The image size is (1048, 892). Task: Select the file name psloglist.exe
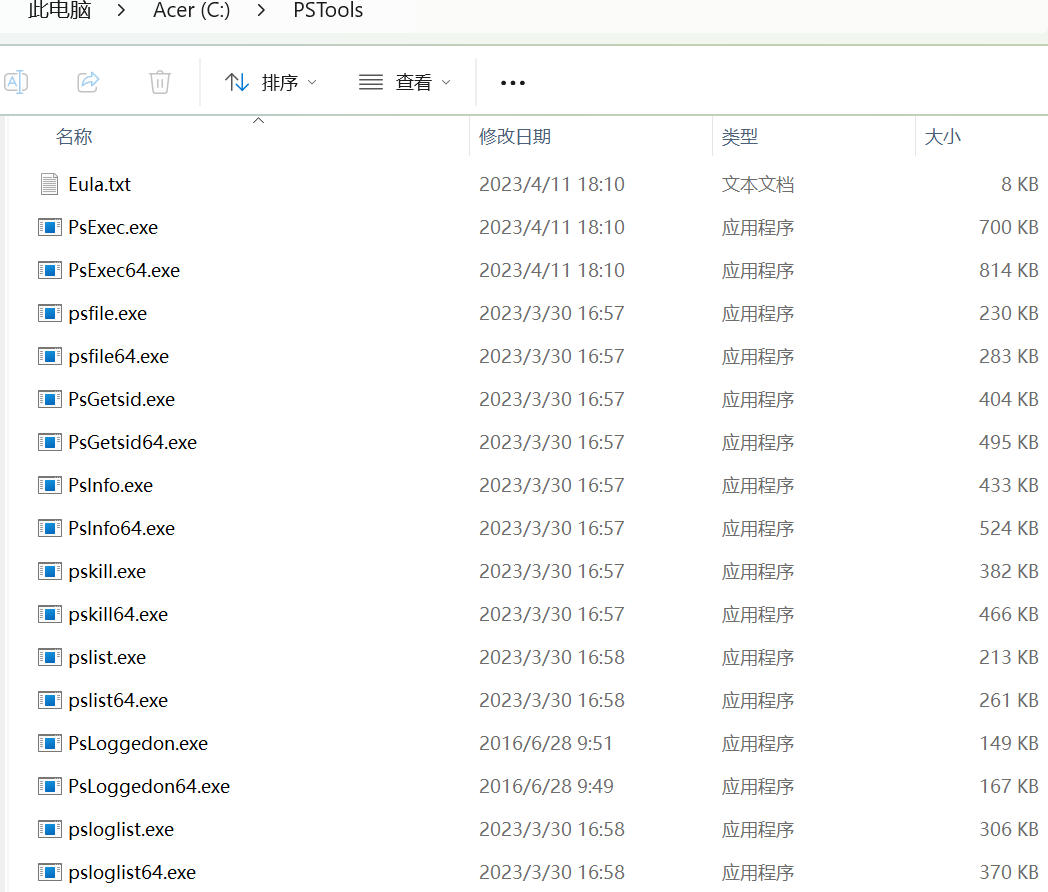tap(121, 829)
